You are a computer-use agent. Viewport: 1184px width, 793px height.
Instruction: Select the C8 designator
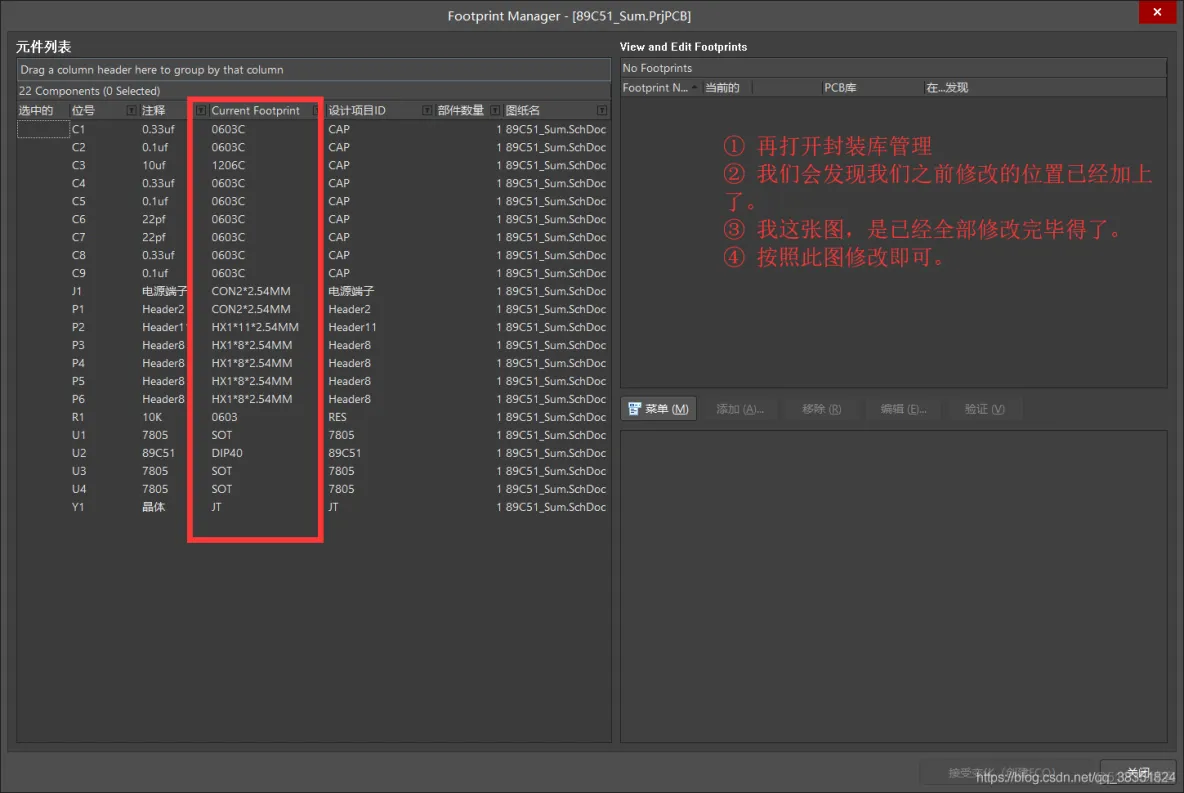click(79, 255)
